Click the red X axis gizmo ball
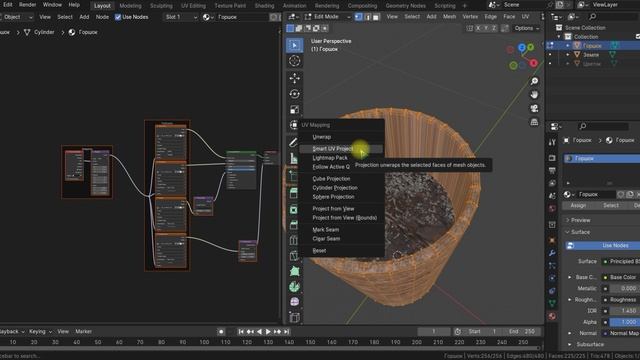This screenshot has height=360, width=640. coord(533,63)
